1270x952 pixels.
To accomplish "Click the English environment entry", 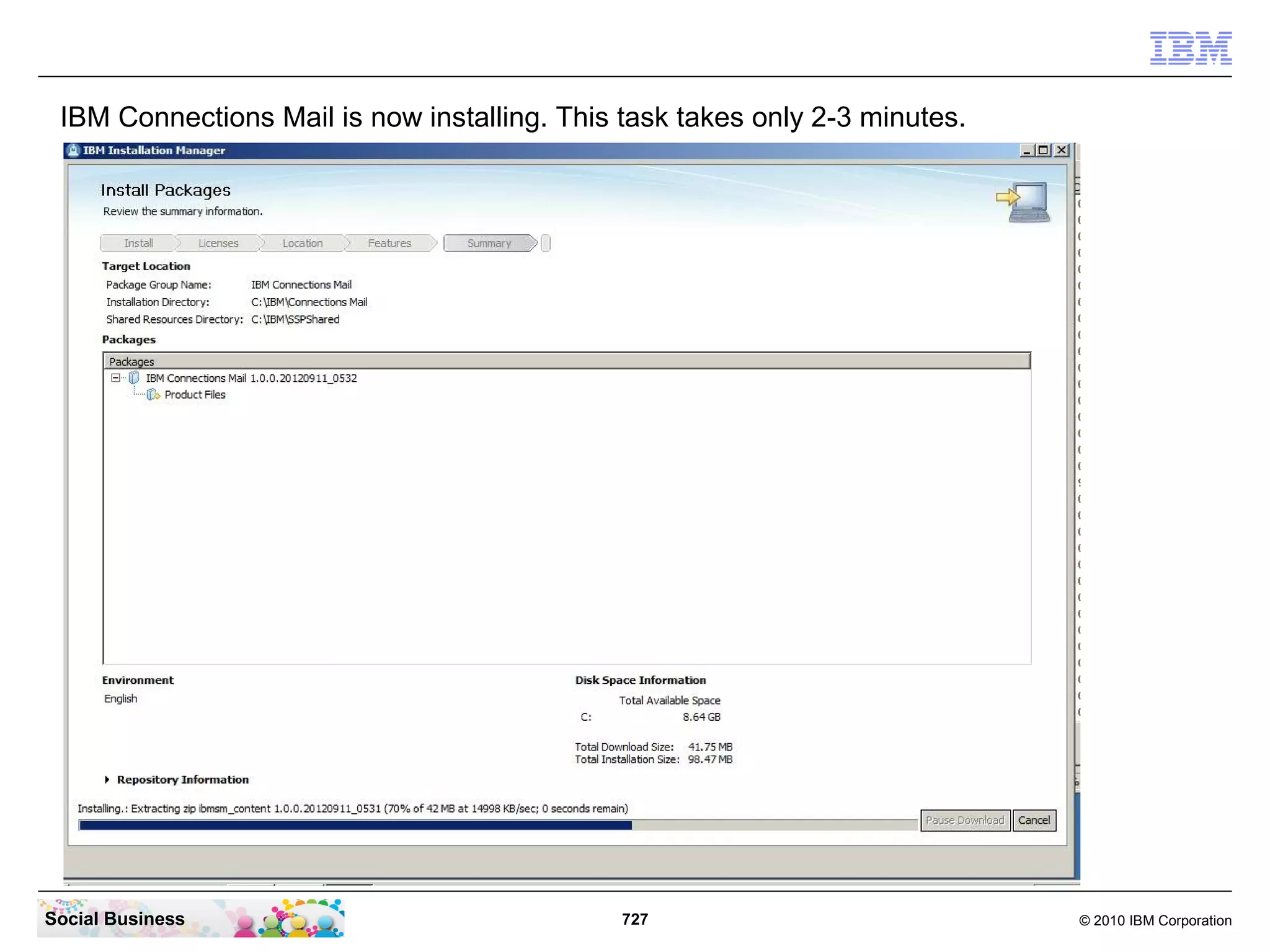I will (x=121, y=699).
